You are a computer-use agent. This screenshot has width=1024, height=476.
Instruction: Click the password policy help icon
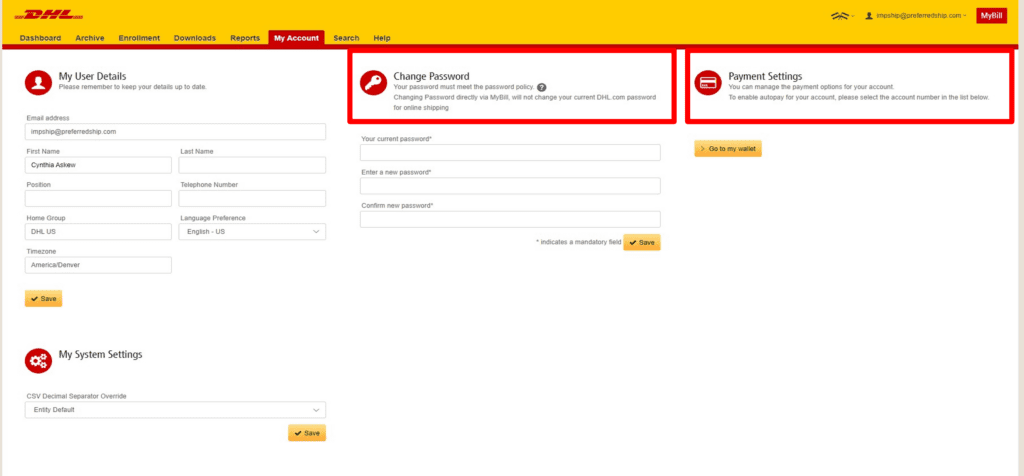pyautogui.click(x=542, y=87)
